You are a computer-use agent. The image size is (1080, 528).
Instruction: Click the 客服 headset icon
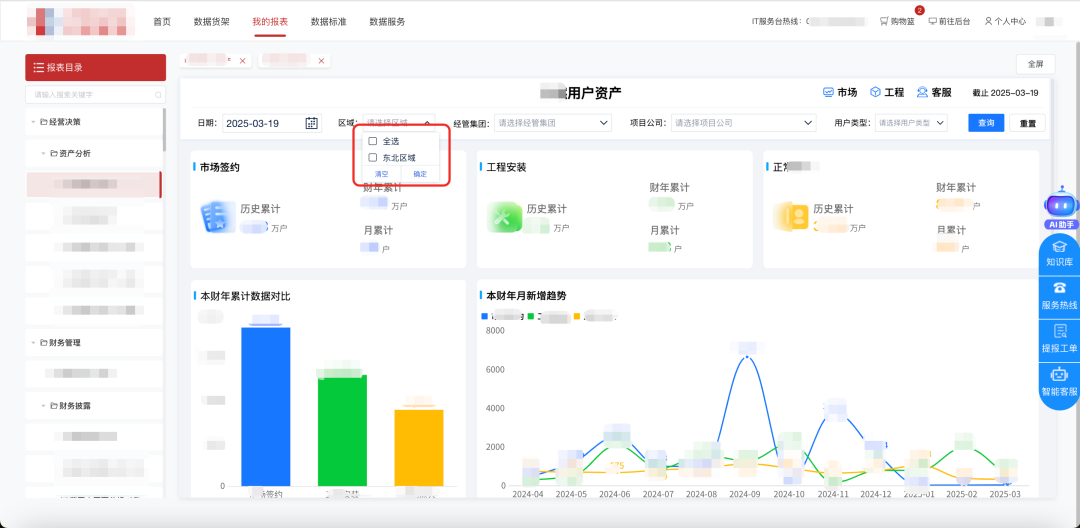[922, 92]
